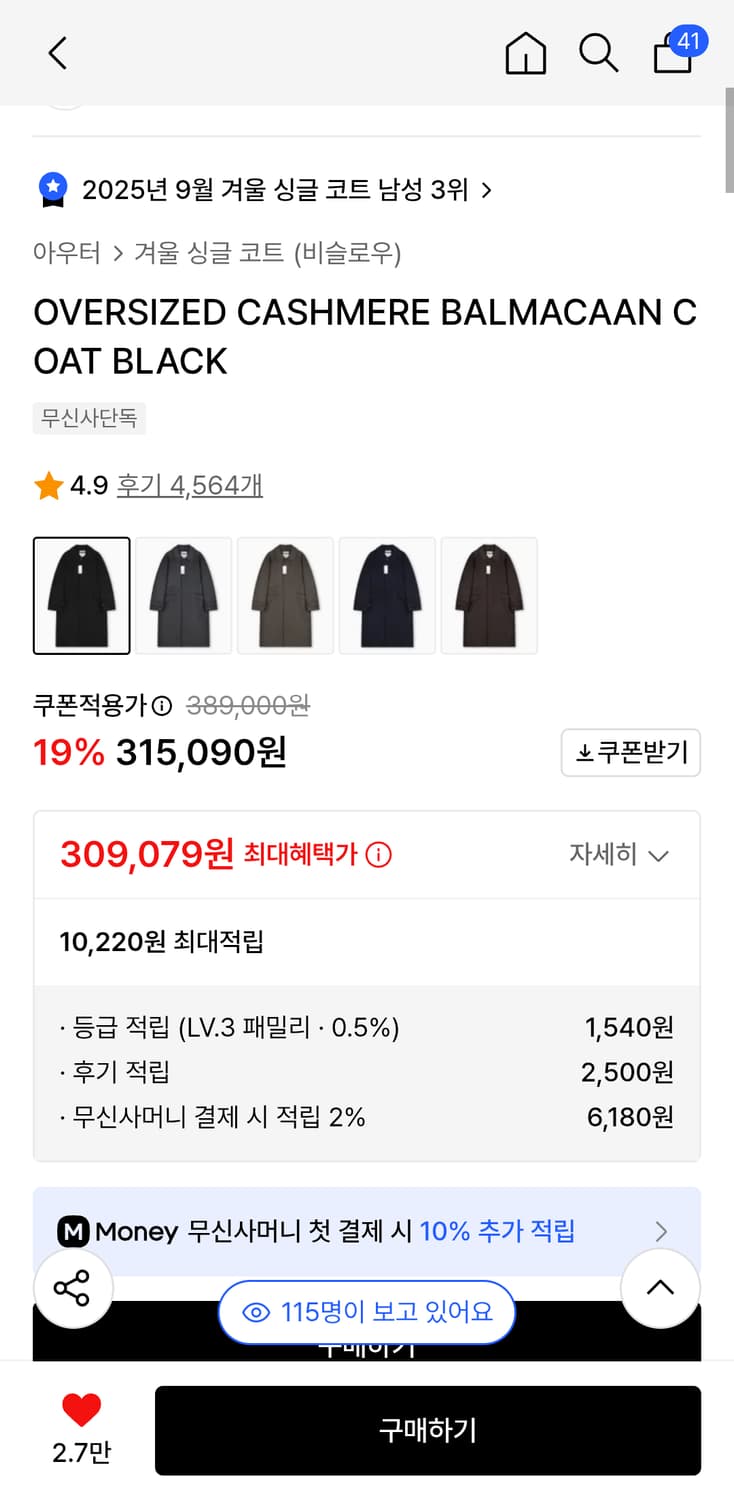
Task: Tap the scroll-to-top arrow button
Action: [660, 1288]
